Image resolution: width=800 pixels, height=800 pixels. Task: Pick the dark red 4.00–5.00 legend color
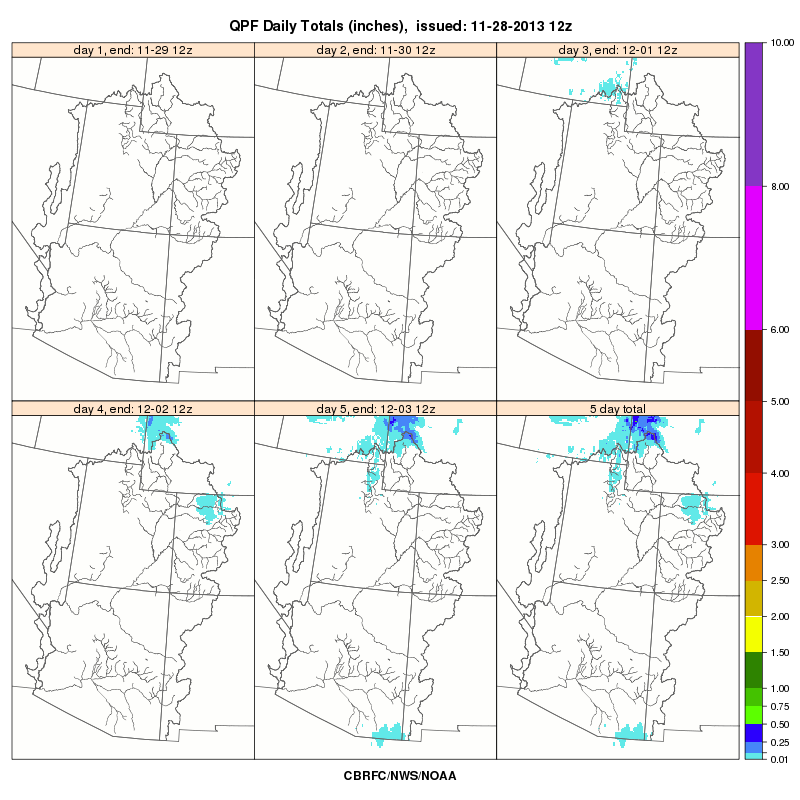click(x=754, y=437)
